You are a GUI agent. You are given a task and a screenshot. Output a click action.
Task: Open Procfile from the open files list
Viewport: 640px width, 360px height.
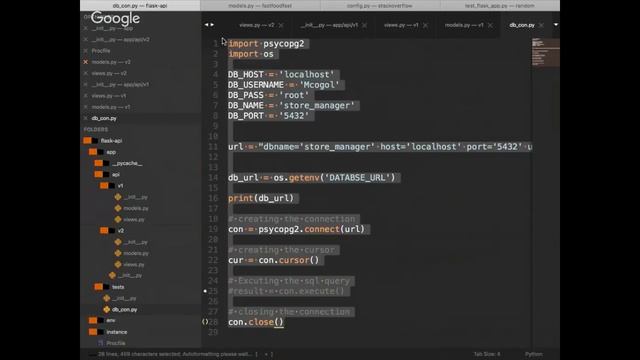coord(101,51)
